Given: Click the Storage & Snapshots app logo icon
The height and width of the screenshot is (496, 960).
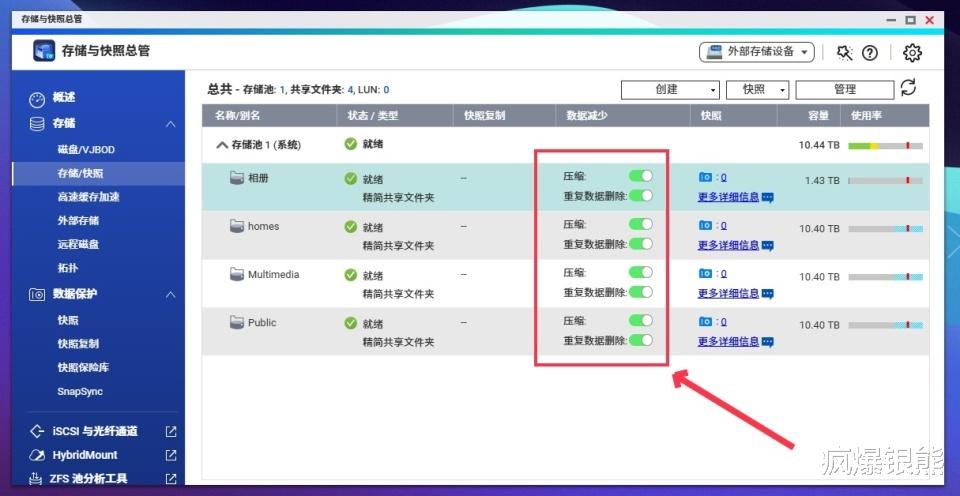Looking at the screenshot, I should [44, 50].
